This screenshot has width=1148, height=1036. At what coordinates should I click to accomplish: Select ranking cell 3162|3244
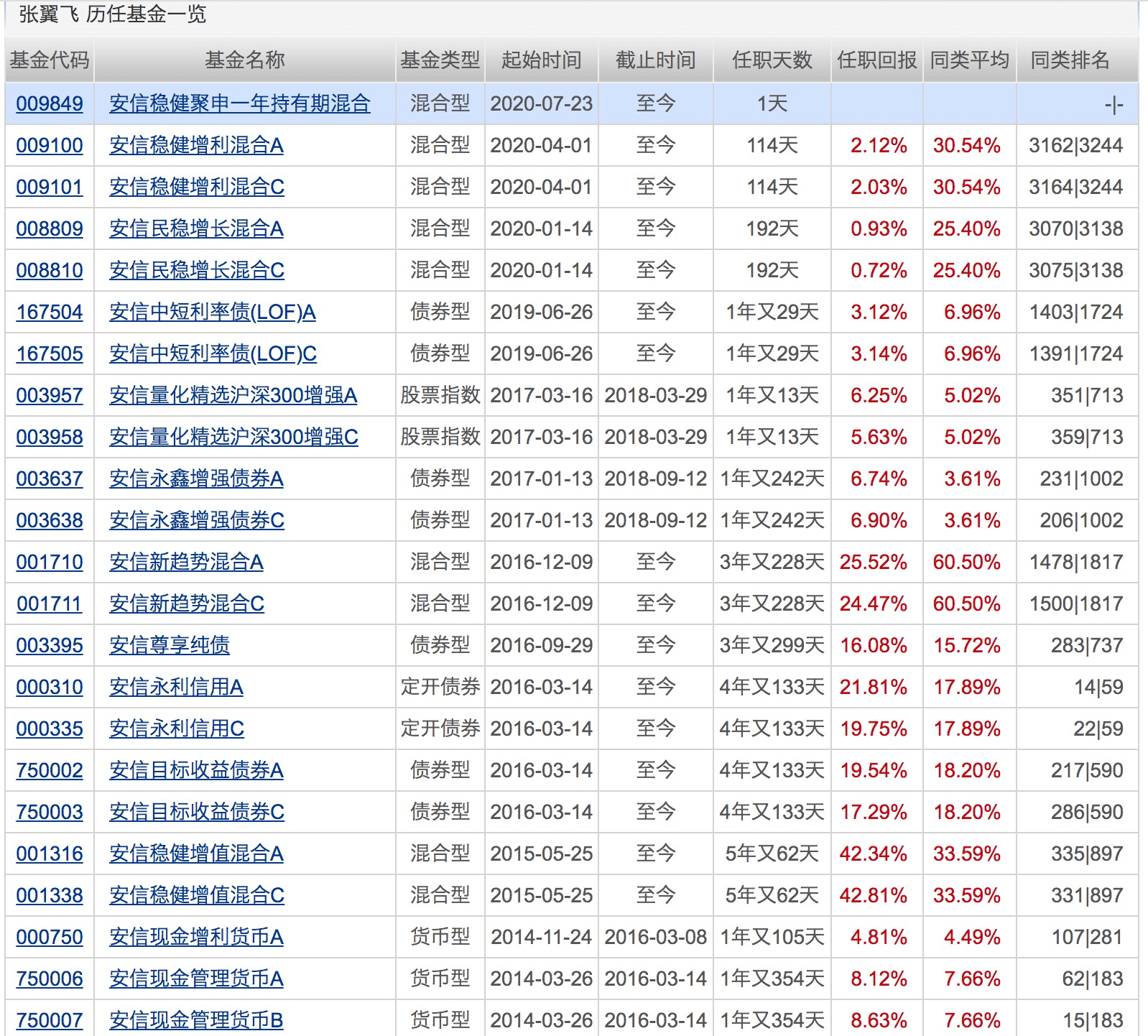tap(1076, 145)
